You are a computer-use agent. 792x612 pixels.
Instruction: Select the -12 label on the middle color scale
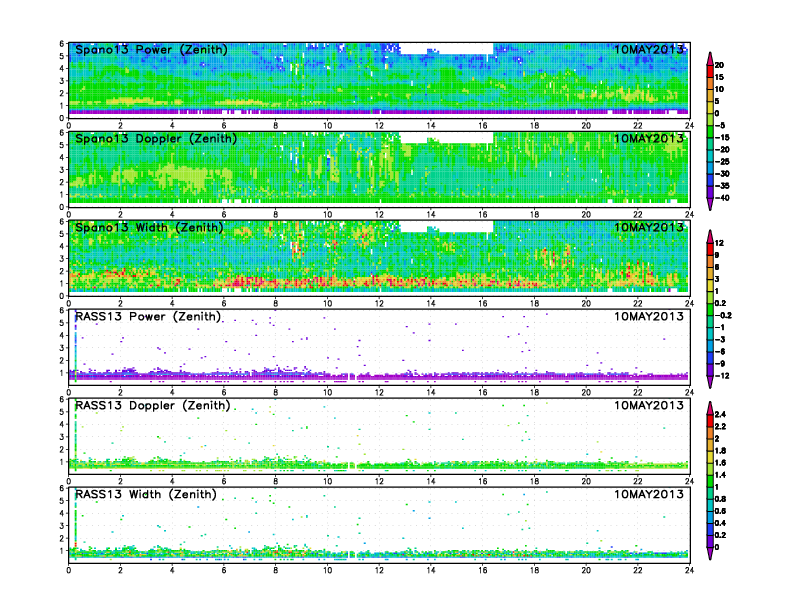[722, 376]
